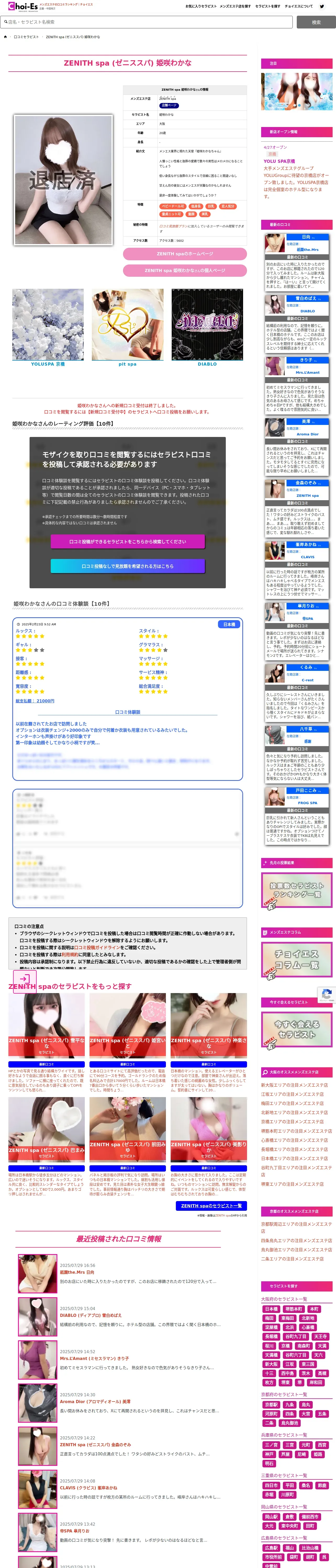Select the 堺筋本町 area tag
The image size is (336, 1568).
tap(293, 1309)
